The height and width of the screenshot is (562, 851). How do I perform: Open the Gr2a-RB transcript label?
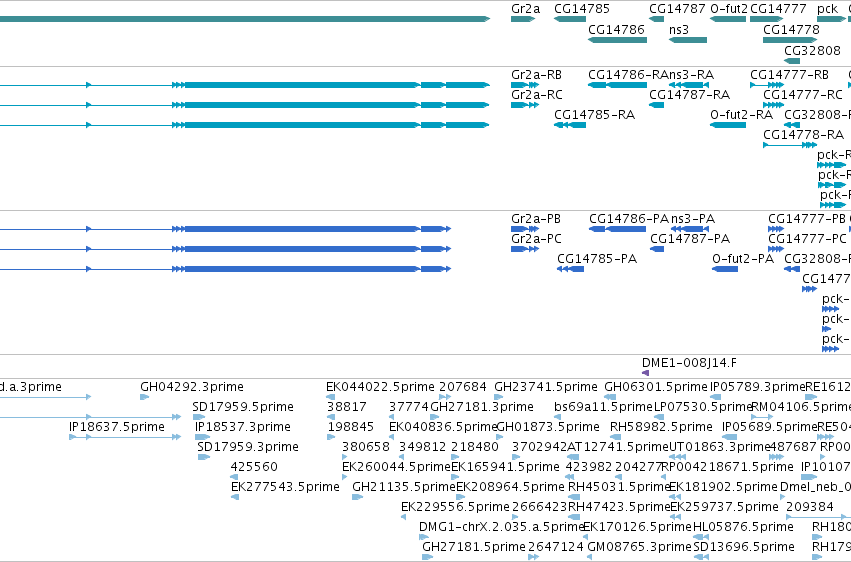pyautogui.click(x=536, y=75)
